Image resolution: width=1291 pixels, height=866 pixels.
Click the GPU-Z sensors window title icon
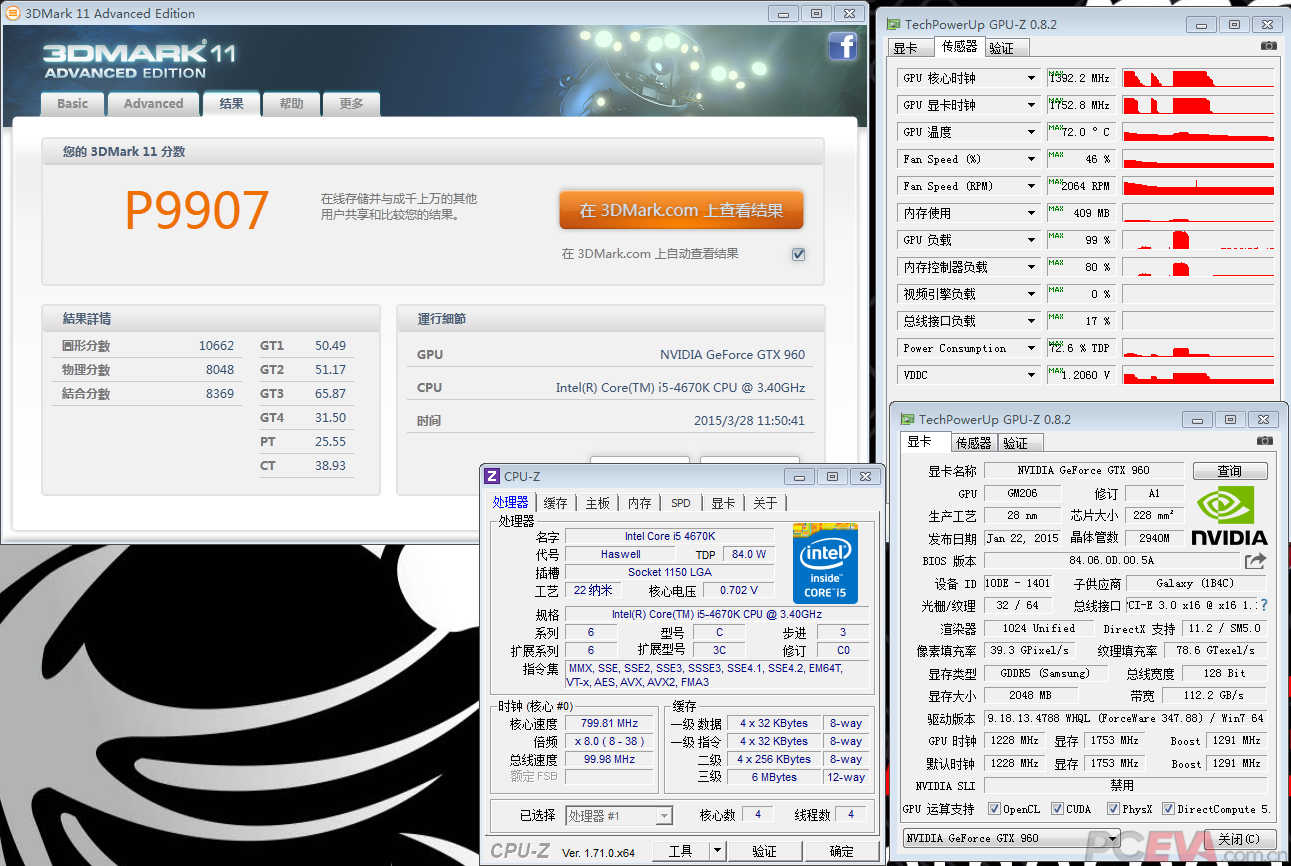(893, 24)
